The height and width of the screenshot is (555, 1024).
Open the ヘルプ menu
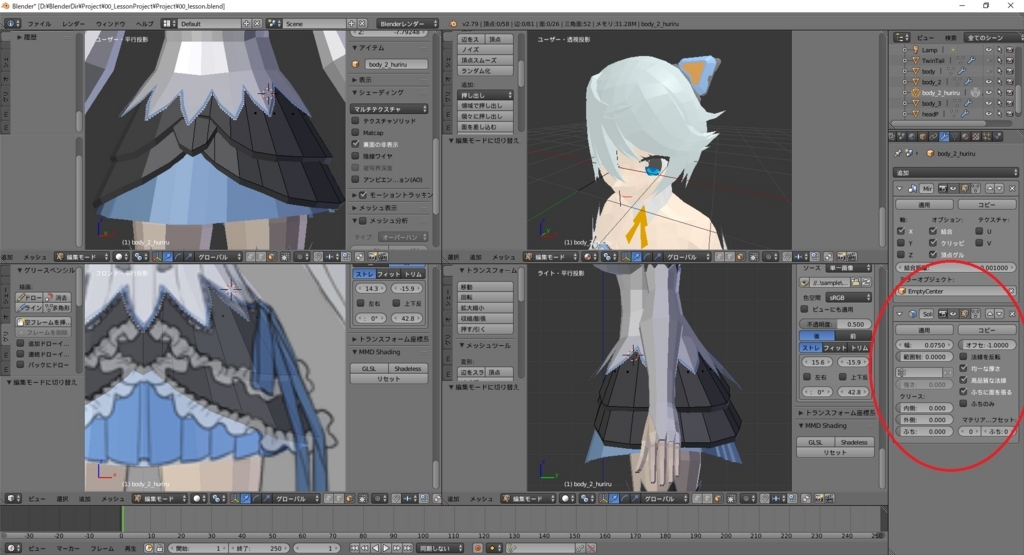(x=144, y=24)
